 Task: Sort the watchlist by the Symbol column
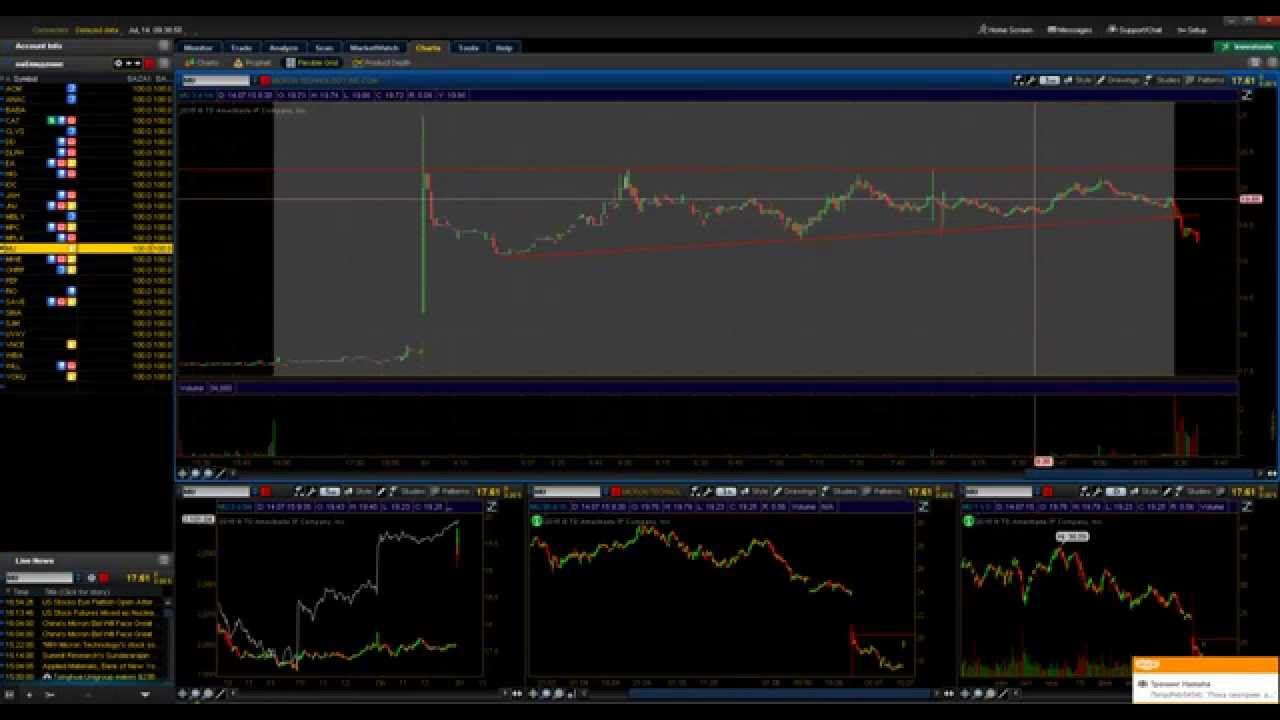tap(26, 78)
